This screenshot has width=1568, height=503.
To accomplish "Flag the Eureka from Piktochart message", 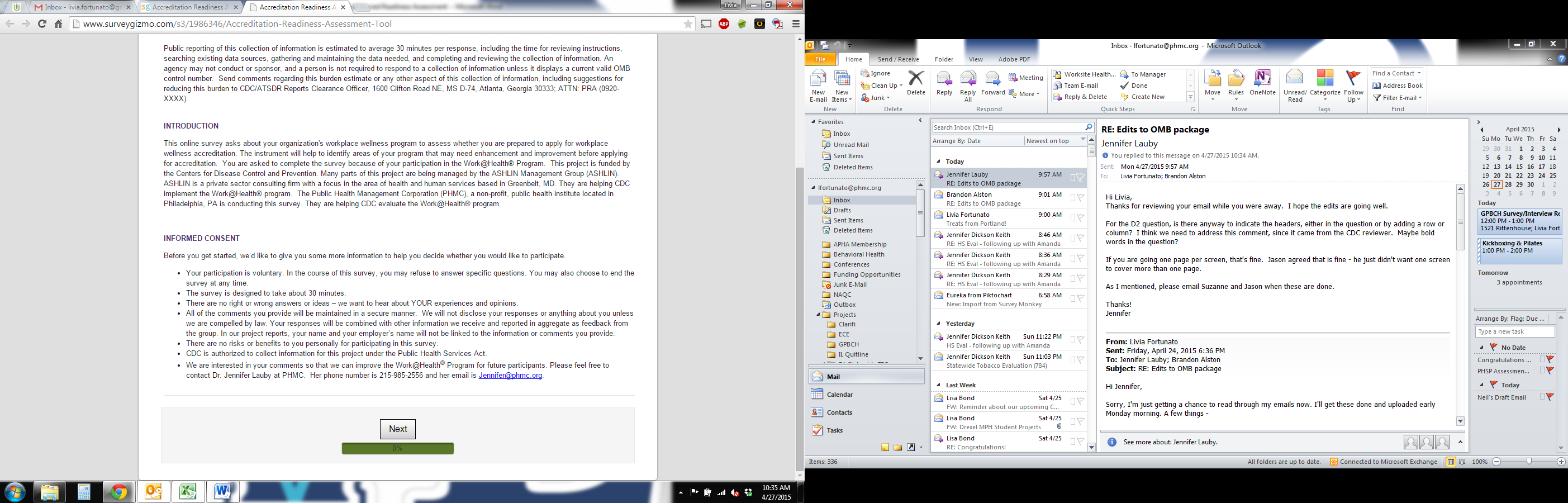I will coord(1080,298).
